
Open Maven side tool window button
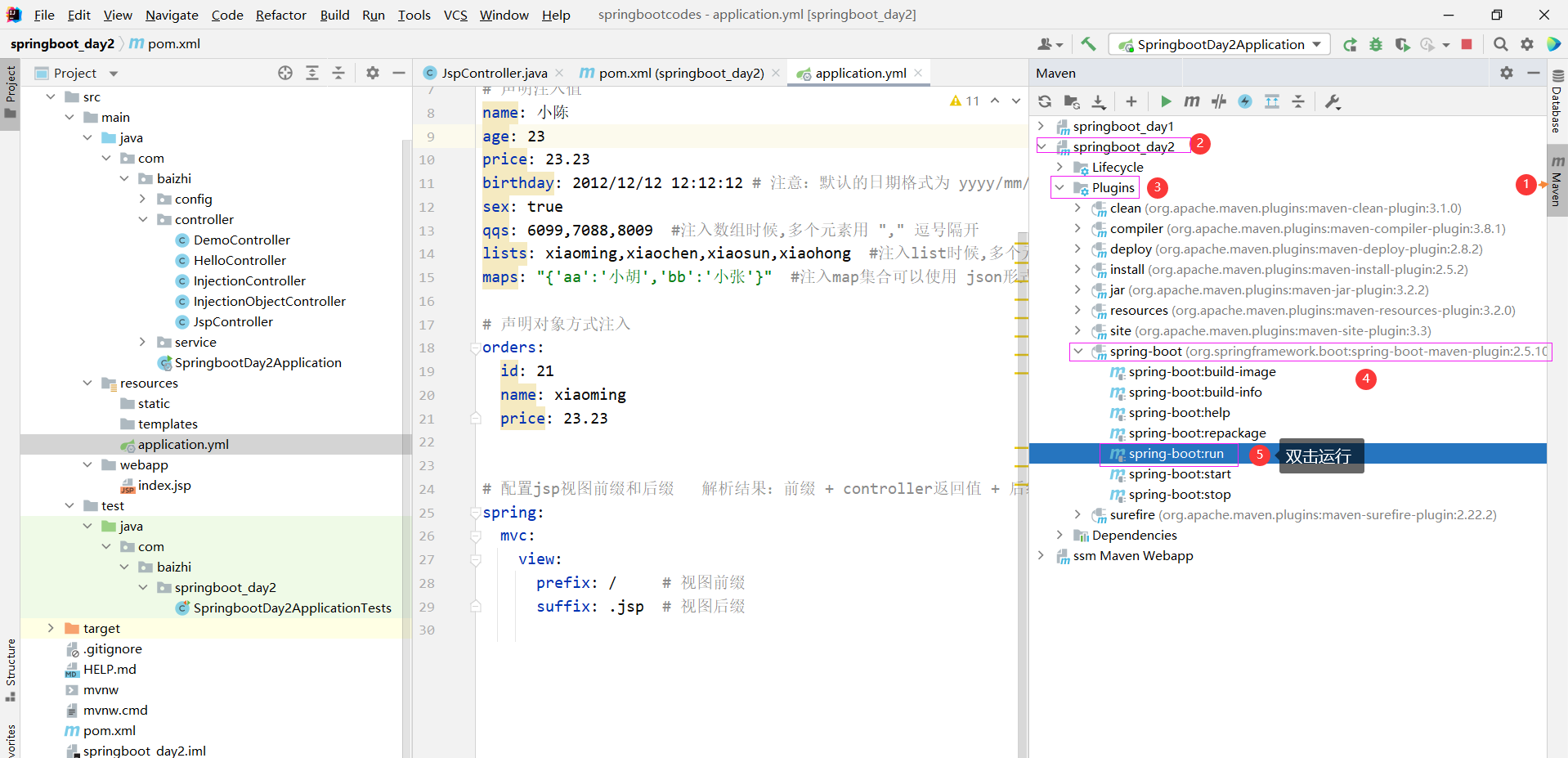click(1557, 181)
